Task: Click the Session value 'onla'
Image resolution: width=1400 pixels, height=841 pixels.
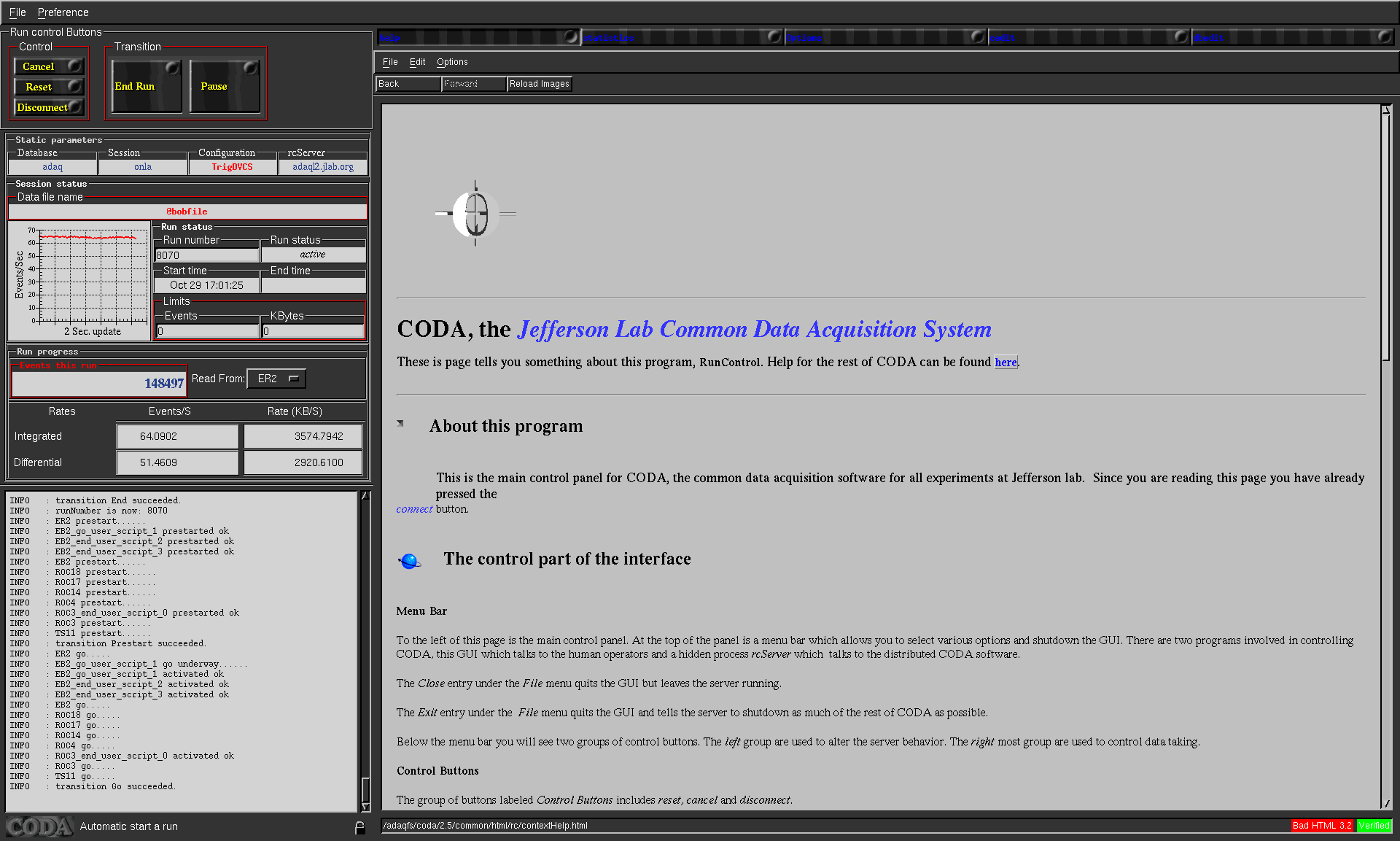Action: click(143, 167)
